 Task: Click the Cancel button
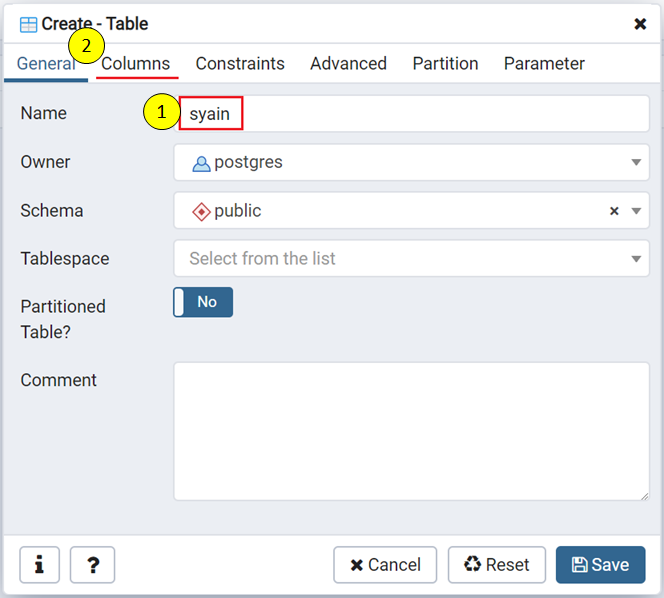(x=385, y=565)
